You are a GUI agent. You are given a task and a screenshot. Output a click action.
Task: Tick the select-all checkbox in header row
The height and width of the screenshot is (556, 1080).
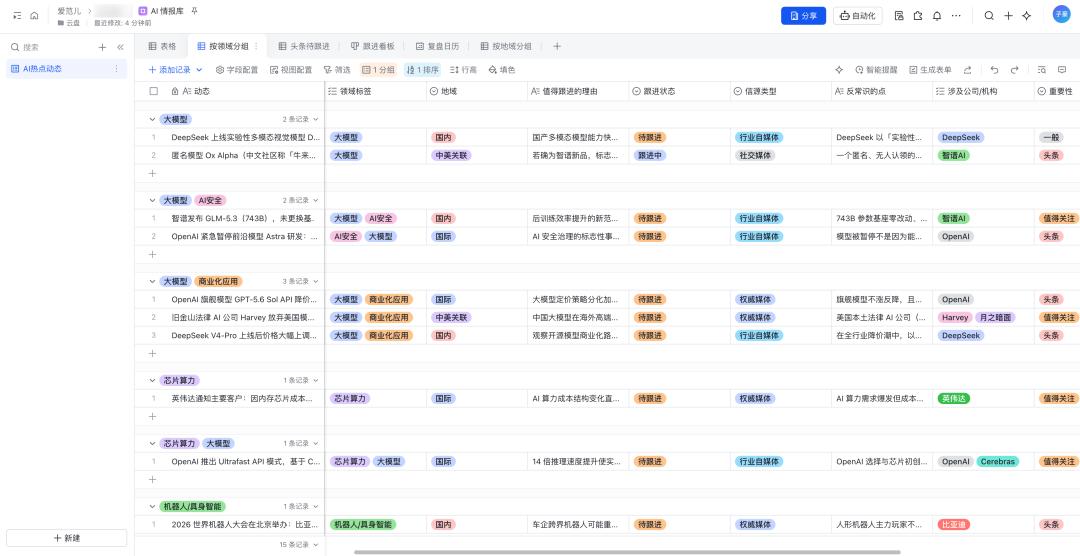pyautogui.click(x=154, y=91)
